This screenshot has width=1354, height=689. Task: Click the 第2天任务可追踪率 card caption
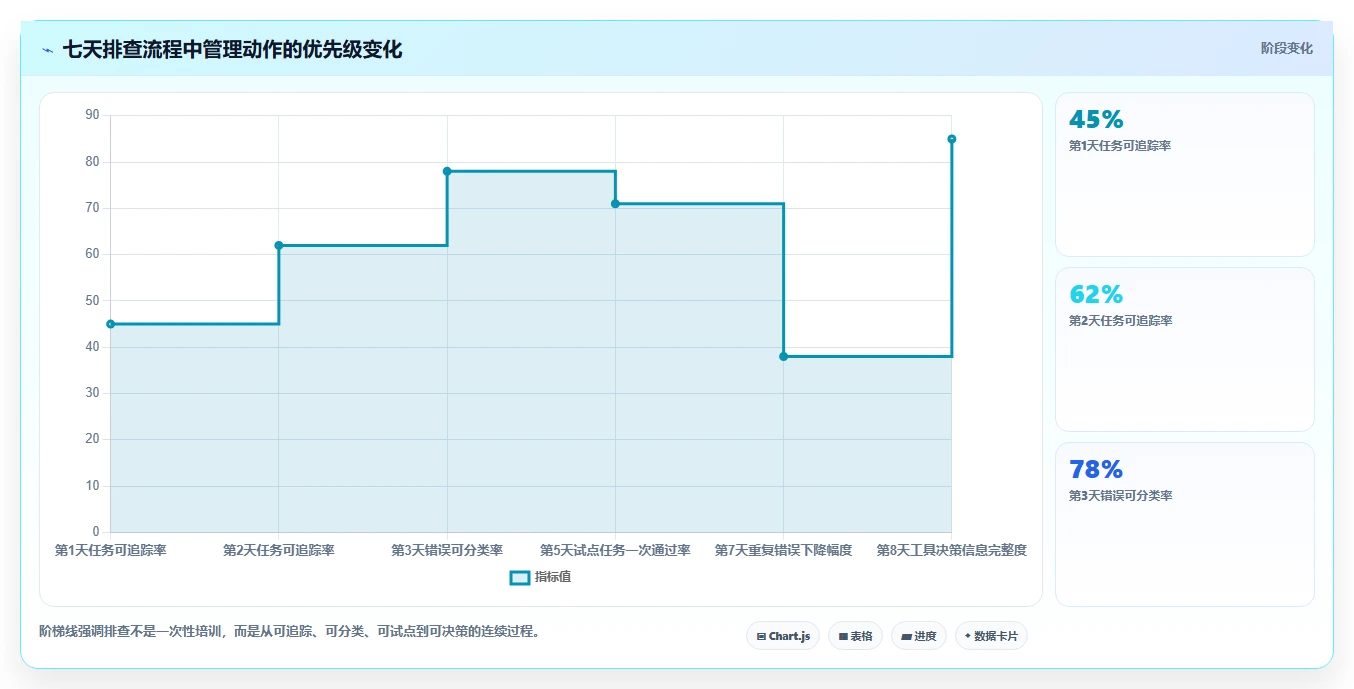[x=1120, y=321]
